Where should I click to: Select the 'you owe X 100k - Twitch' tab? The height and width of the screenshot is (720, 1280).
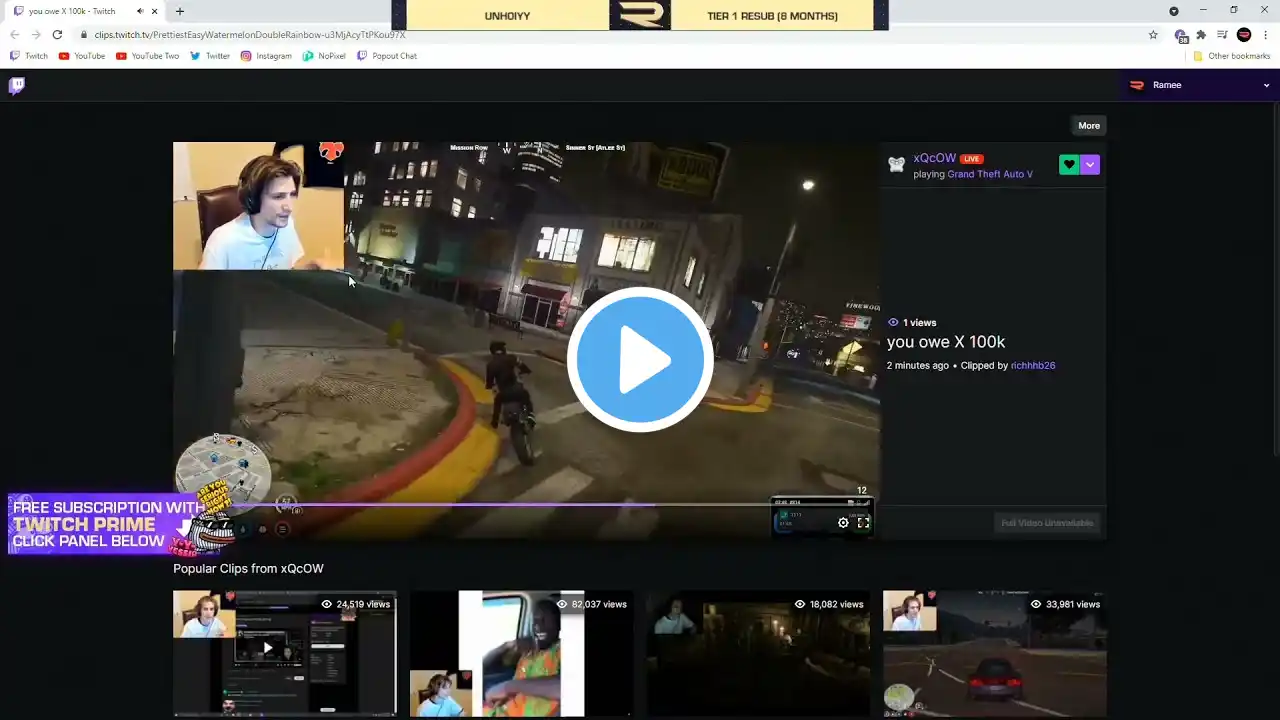(85, 11)
